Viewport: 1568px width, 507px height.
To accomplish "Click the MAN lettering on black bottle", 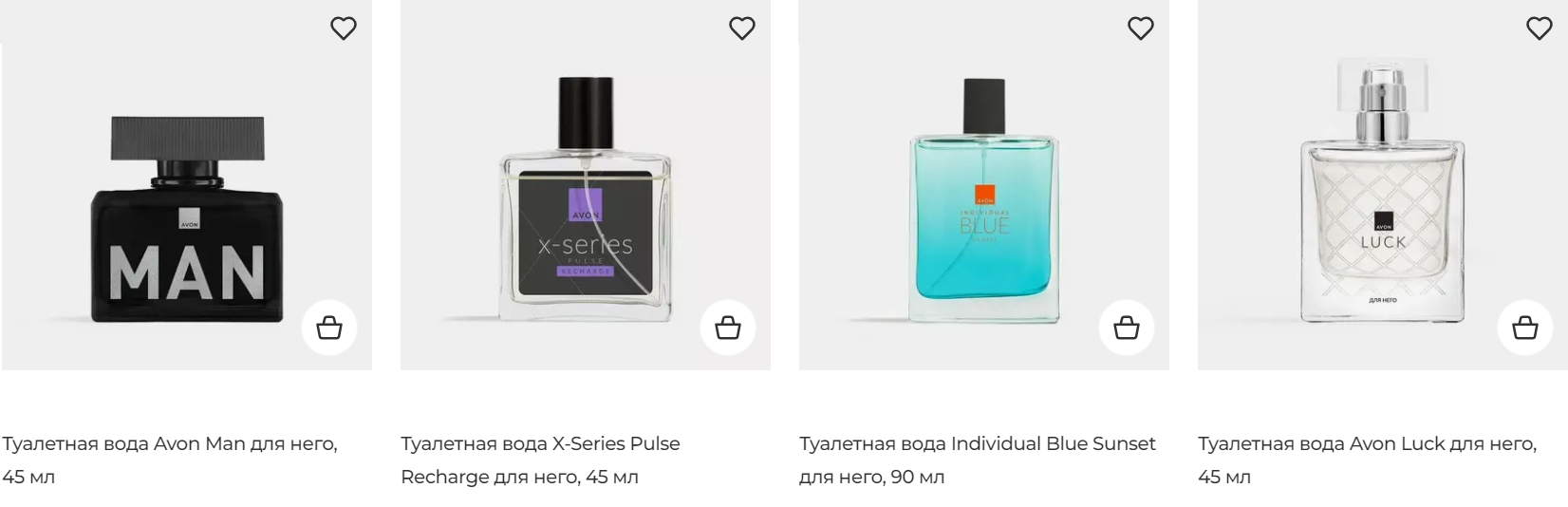I will point(187,272).
